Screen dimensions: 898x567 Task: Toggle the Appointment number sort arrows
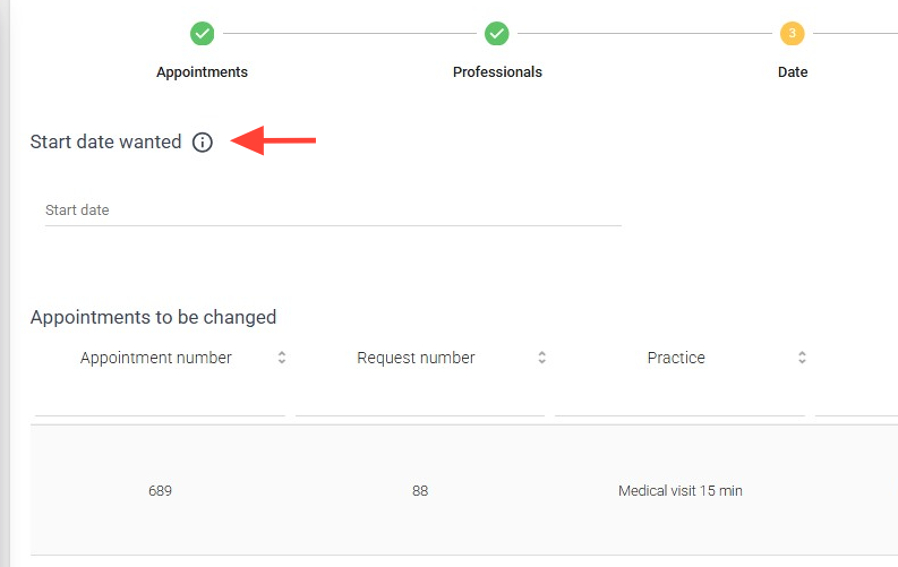coord(282,357)
